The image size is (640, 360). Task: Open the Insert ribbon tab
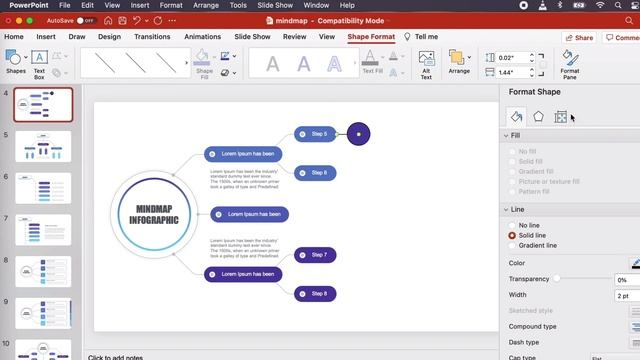point(46,37)
